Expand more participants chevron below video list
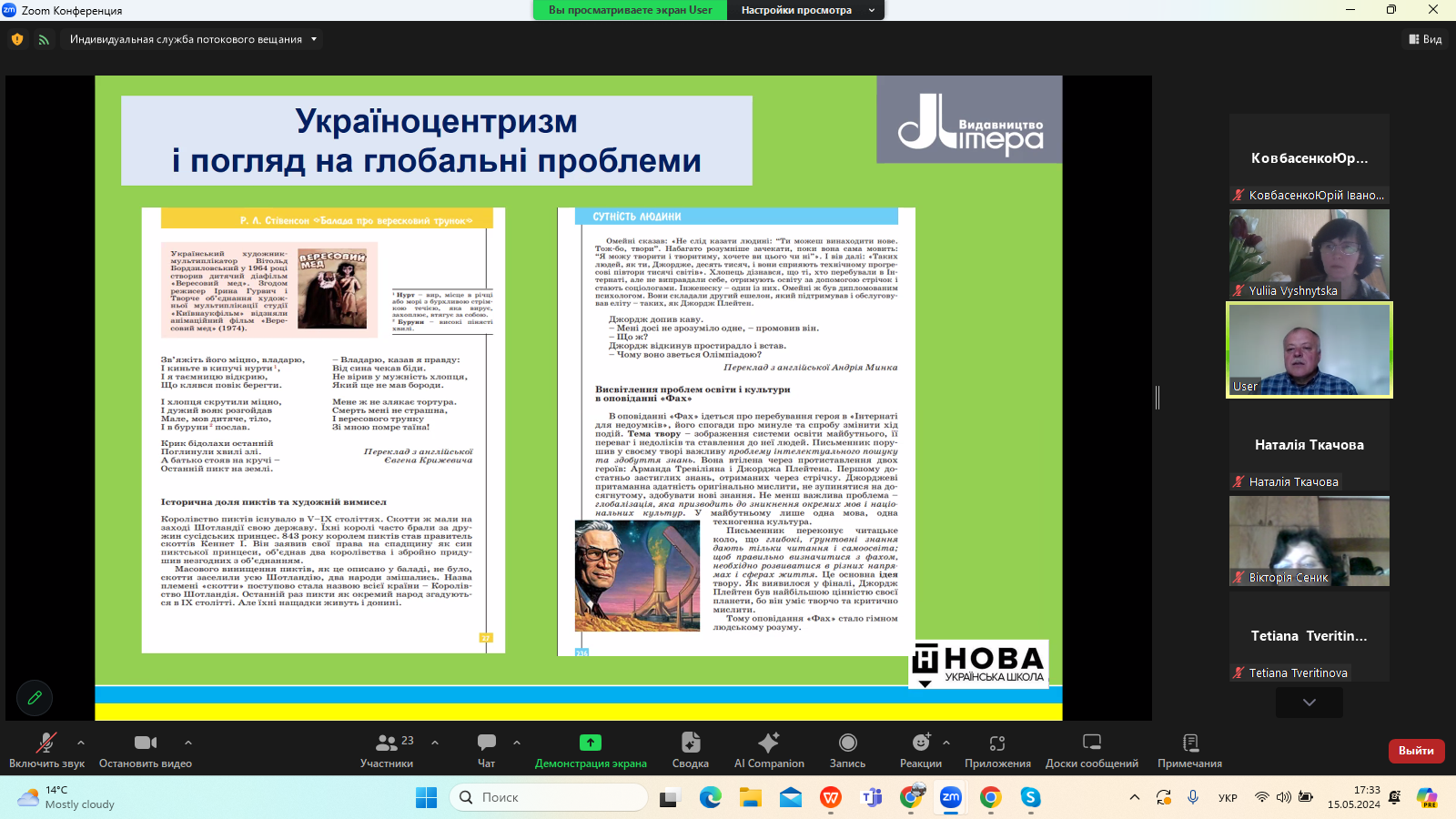The image size is (1456, 819). click(x=1309, y=702)
